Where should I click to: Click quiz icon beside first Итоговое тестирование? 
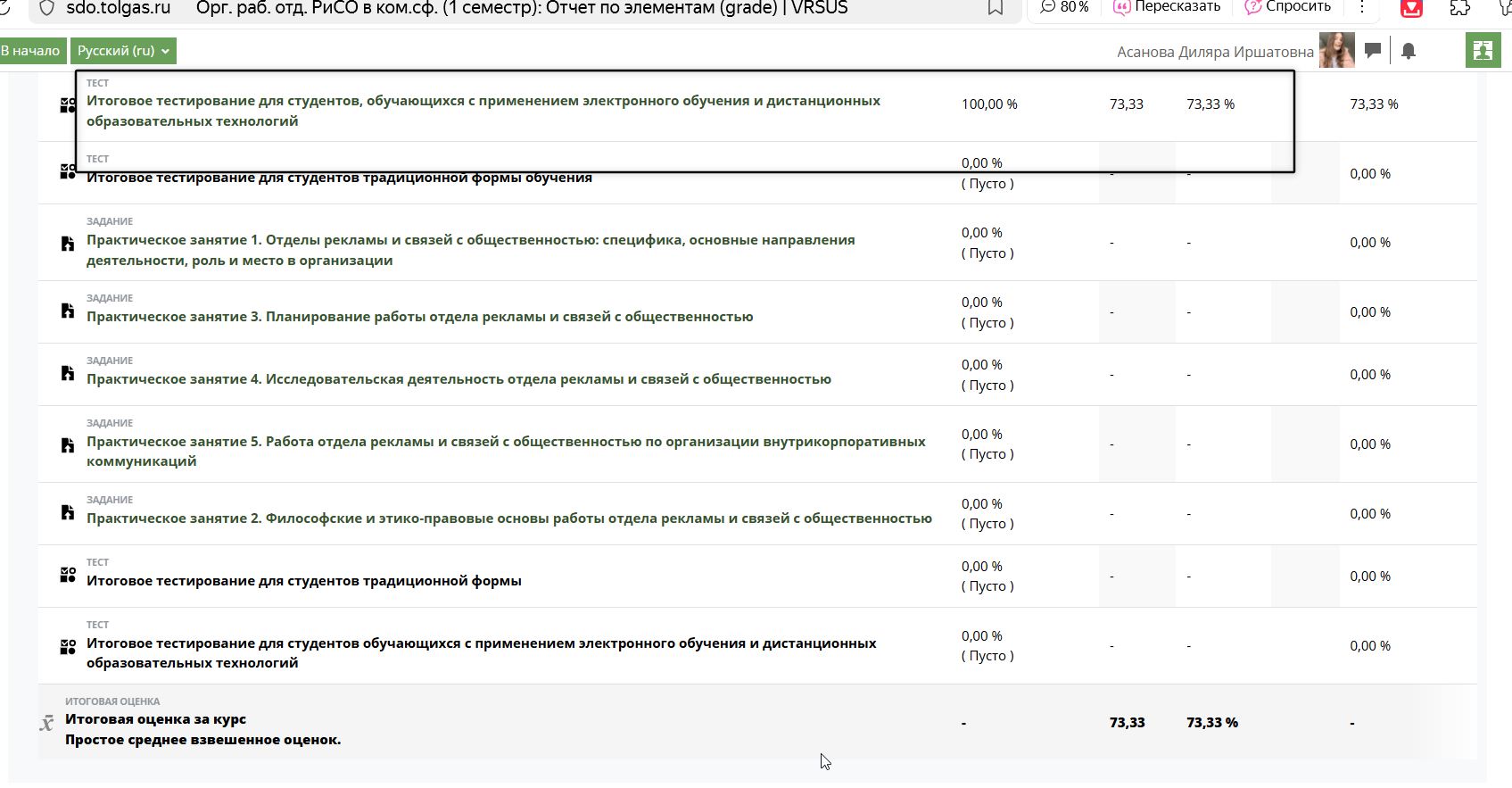tap(68, 105)
